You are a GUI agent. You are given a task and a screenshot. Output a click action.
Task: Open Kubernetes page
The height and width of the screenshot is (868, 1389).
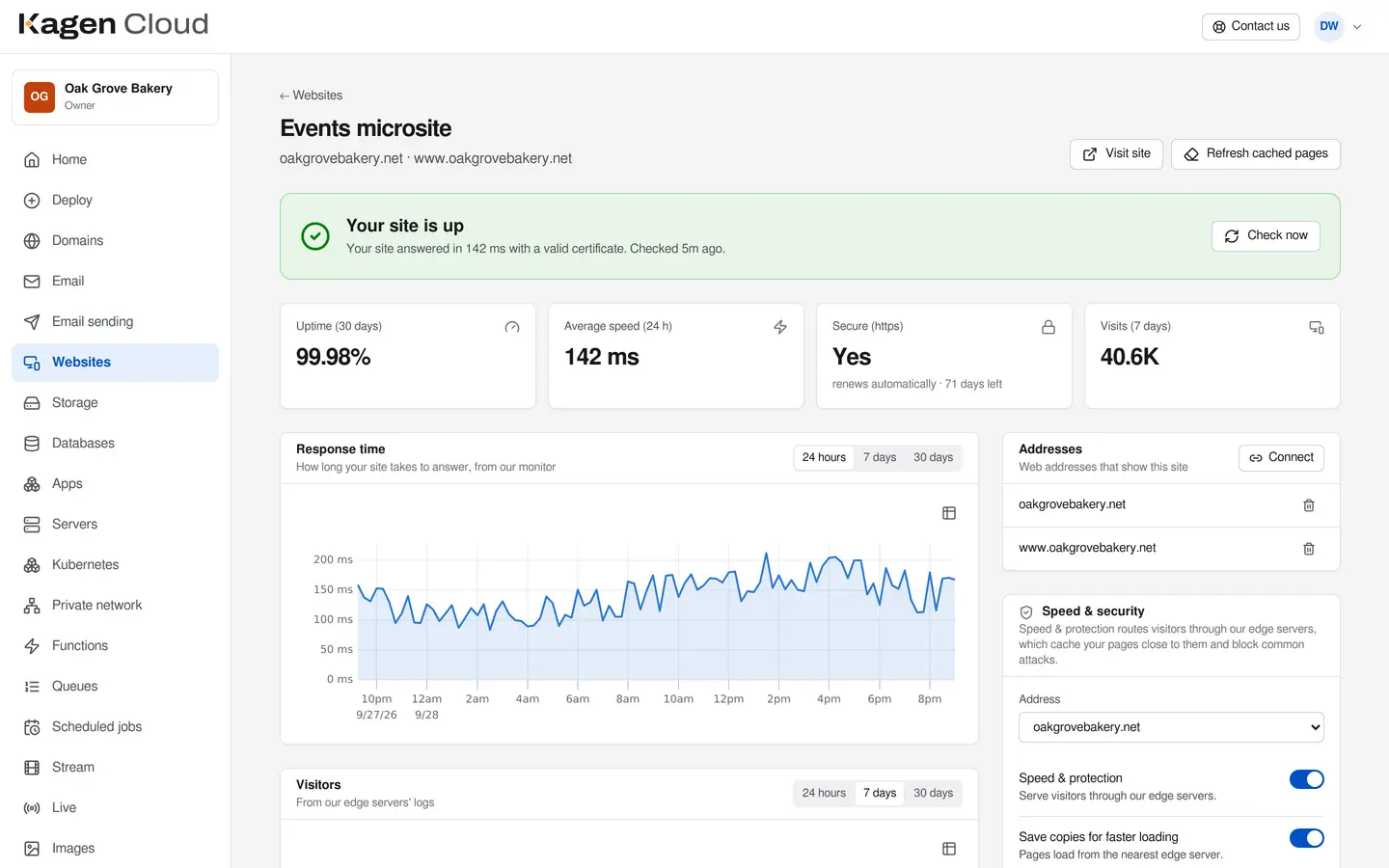115,565
